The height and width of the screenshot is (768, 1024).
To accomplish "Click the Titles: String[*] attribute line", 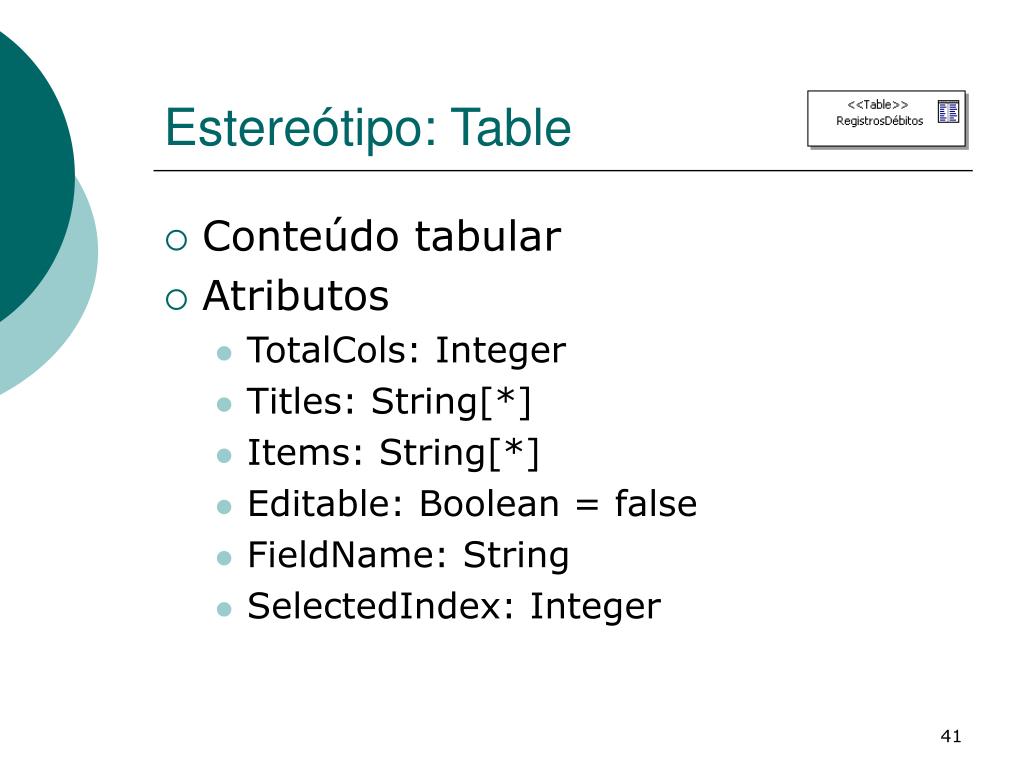I will 389,402.
